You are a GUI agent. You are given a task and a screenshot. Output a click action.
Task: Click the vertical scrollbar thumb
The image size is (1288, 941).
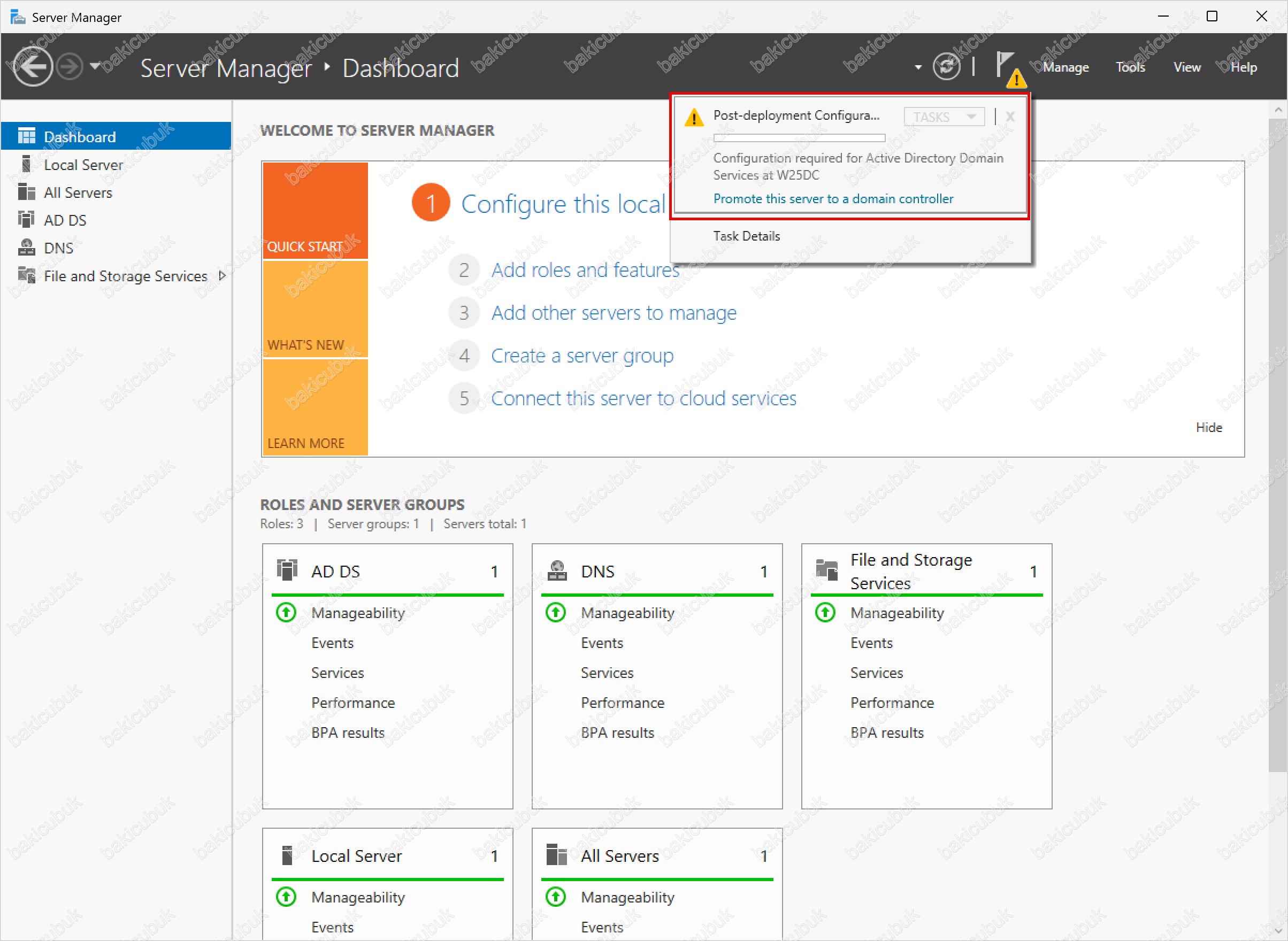1278,445
